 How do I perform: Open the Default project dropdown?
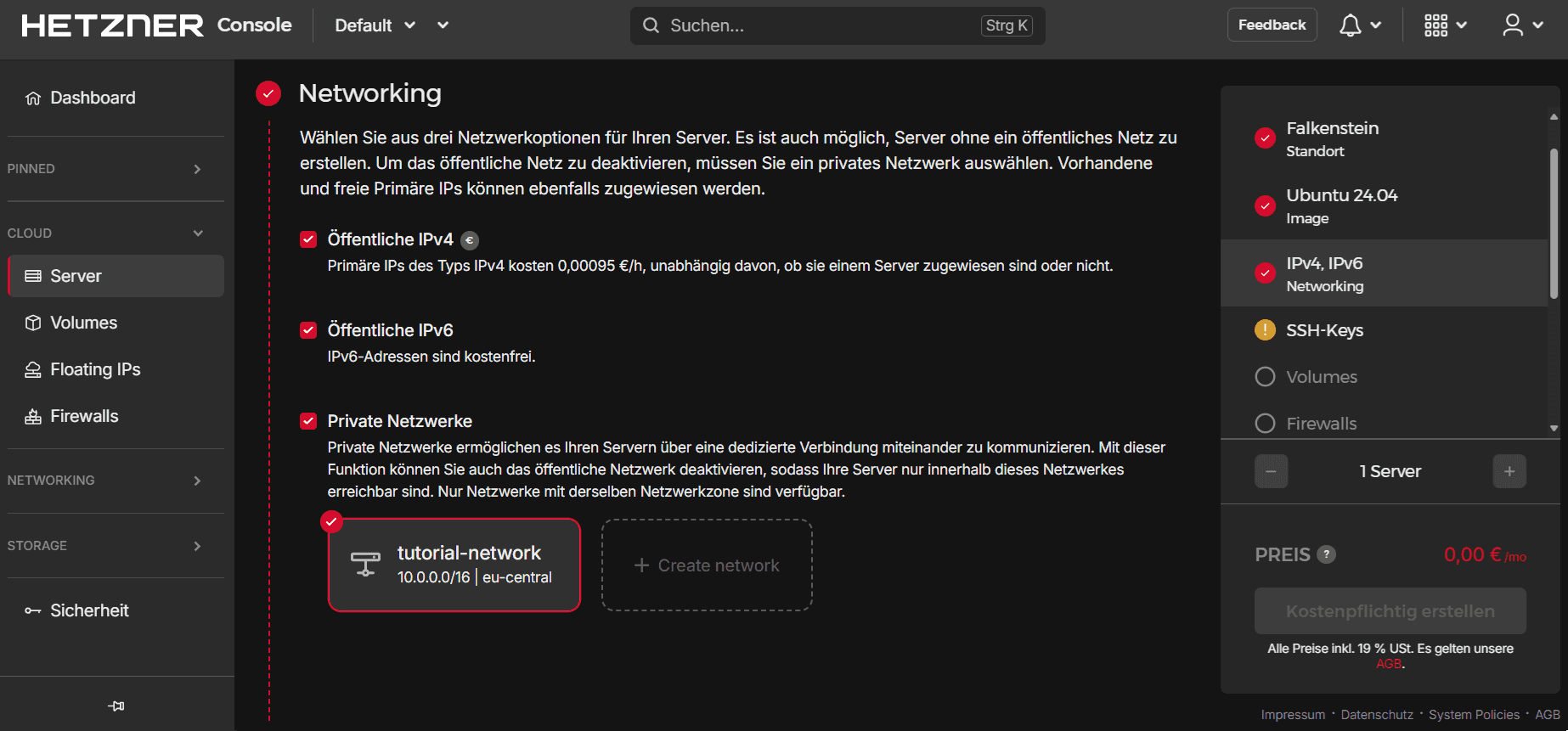pyautogui.click(x=375, y=25)
